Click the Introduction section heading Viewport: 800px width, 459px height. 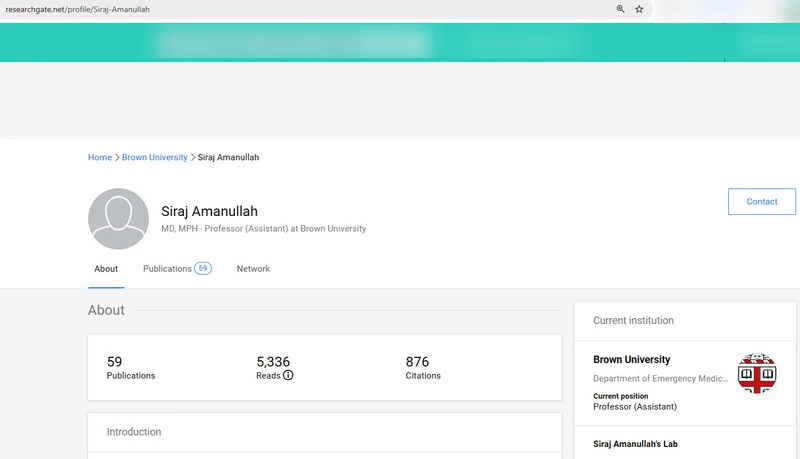coord(134,432)
